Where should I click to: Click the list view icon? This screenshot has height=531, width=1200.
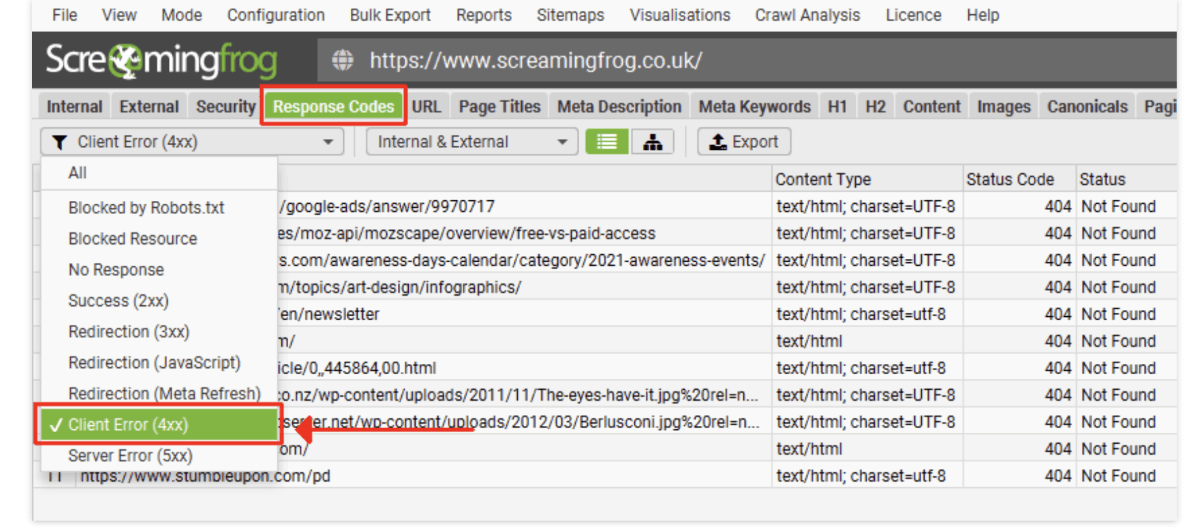(606, 142)
